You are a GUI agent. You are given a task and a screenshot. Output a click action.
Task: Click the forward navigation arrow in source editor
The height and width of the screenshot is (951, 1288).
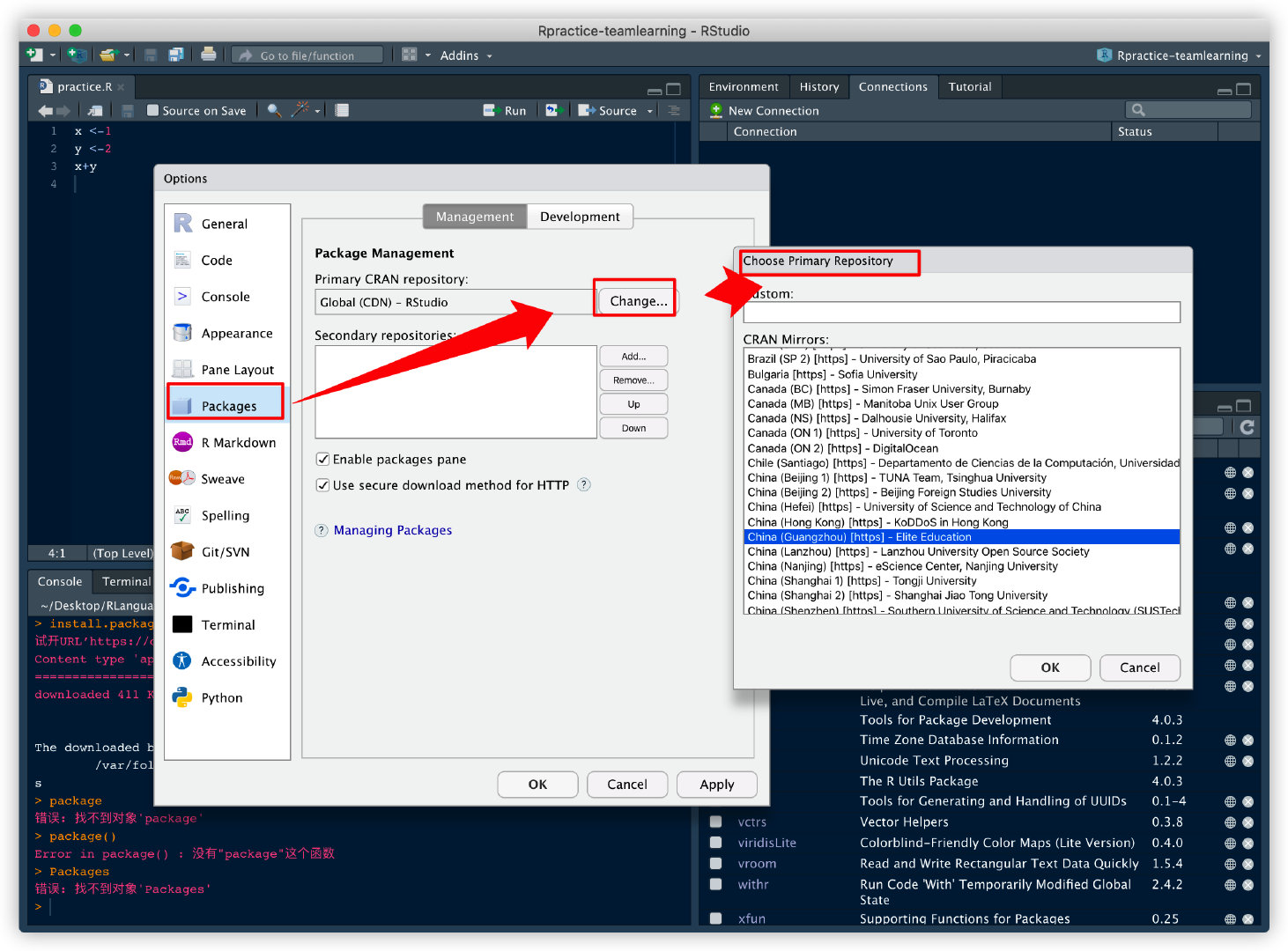tap(63, 111)
